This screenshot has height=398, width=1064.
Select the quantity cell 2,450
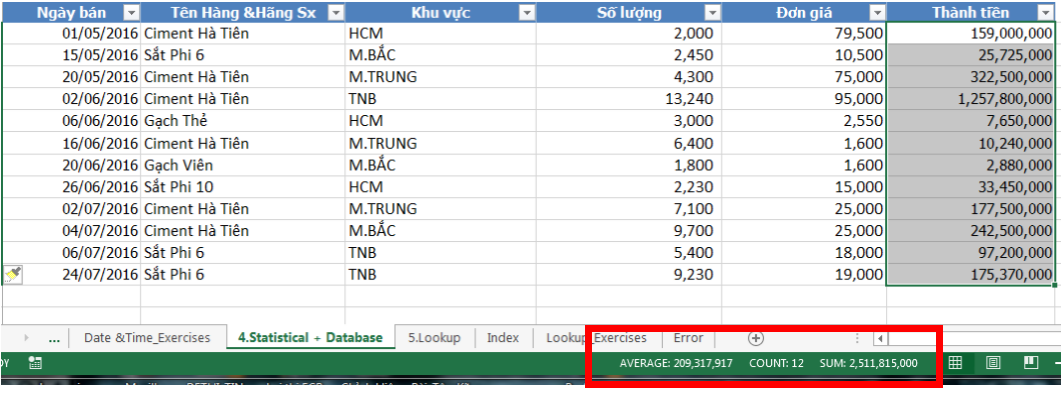[x=629, y=55]
